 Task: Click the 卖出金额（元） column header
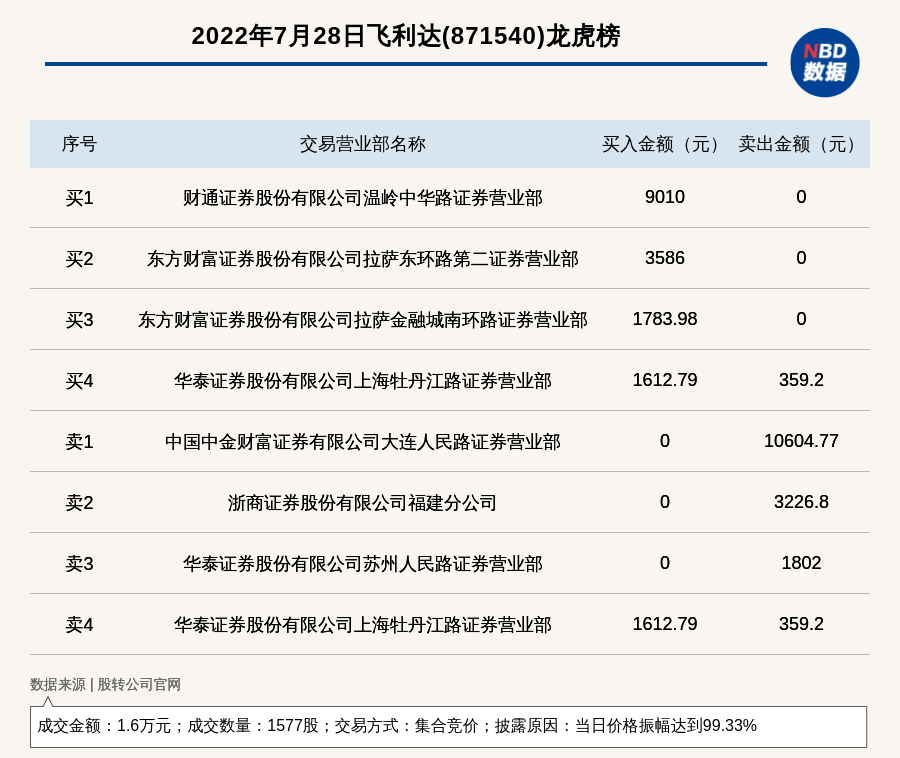click(x=801, y=144)
